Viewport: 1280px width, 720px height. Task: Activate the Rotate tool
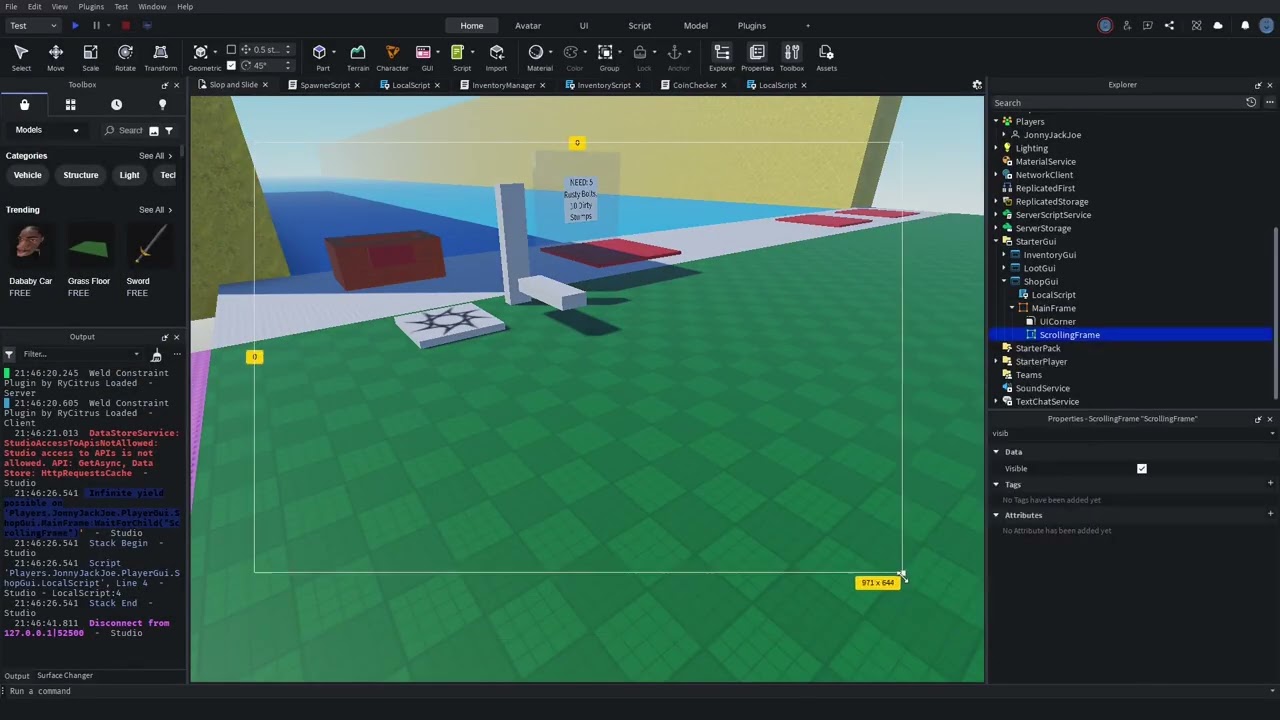[x=125, y=58]
